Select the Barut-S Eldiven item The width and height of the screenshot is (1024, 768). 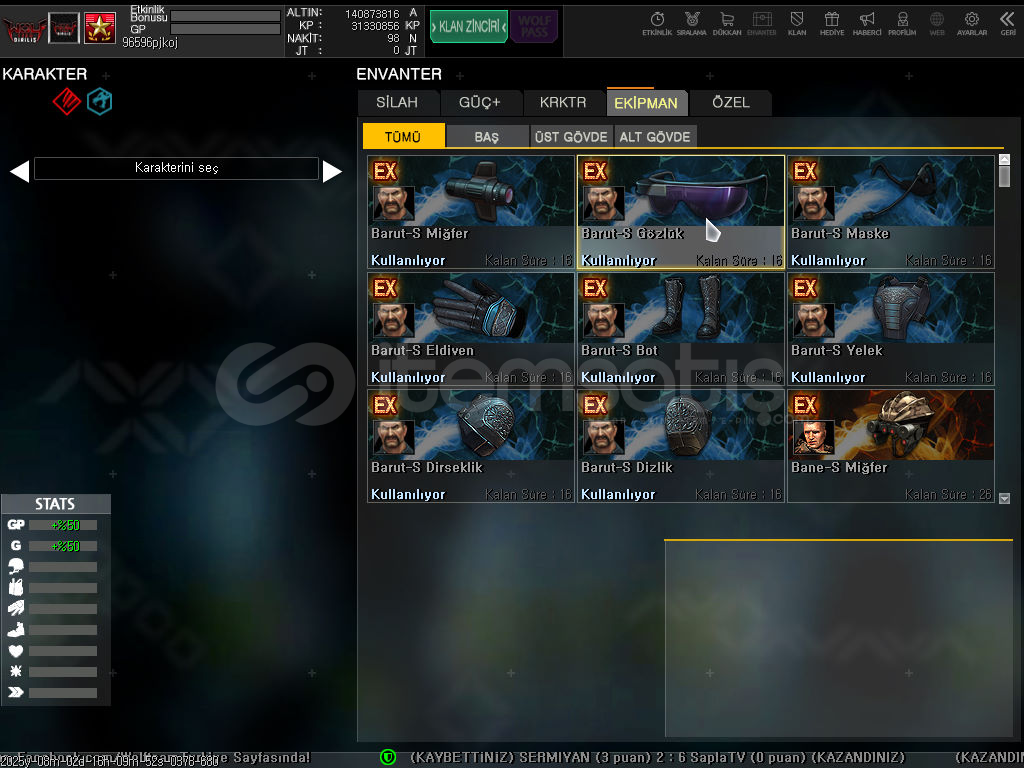[471, 329]
